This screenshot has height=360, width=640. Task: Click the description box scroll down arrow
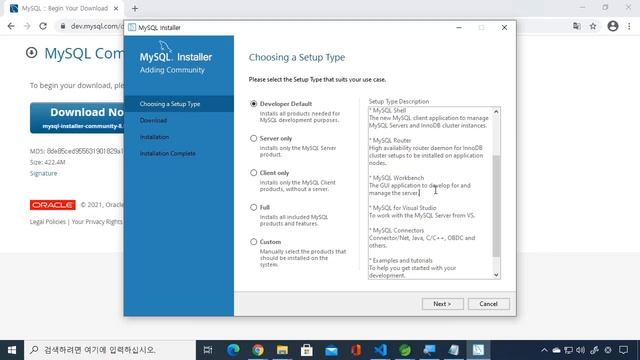pos(496,275)
